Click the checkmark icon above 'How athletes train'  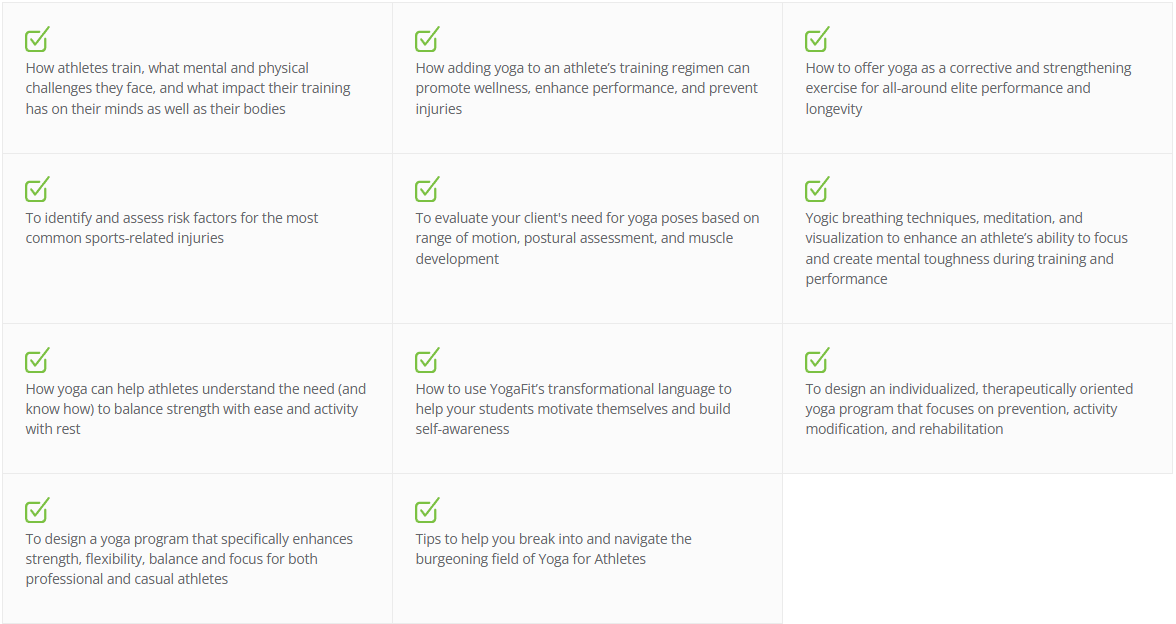pyautogui.click(x=37, y=39)
